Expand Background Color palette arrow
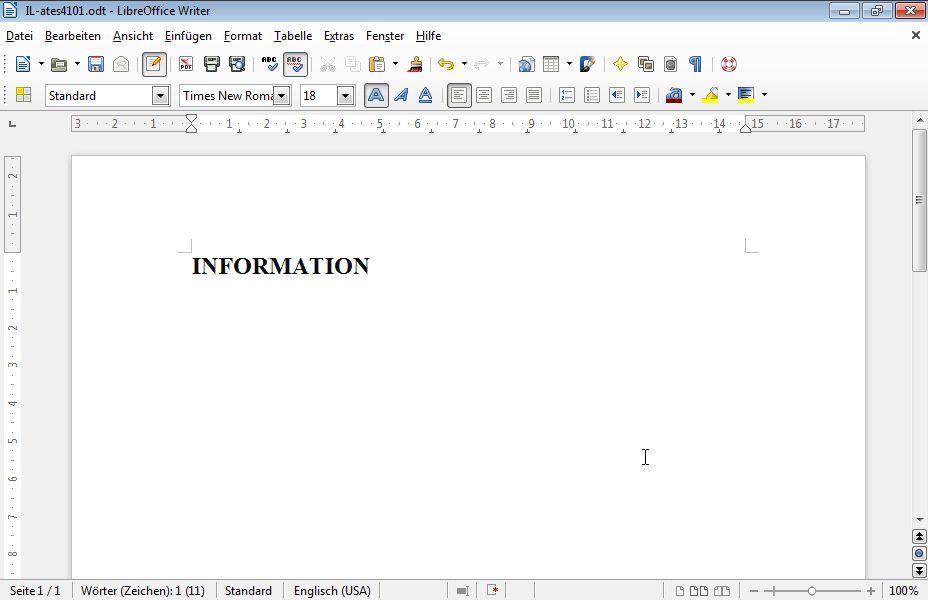This screenshot has width=928, height=600. click(765, 95)
